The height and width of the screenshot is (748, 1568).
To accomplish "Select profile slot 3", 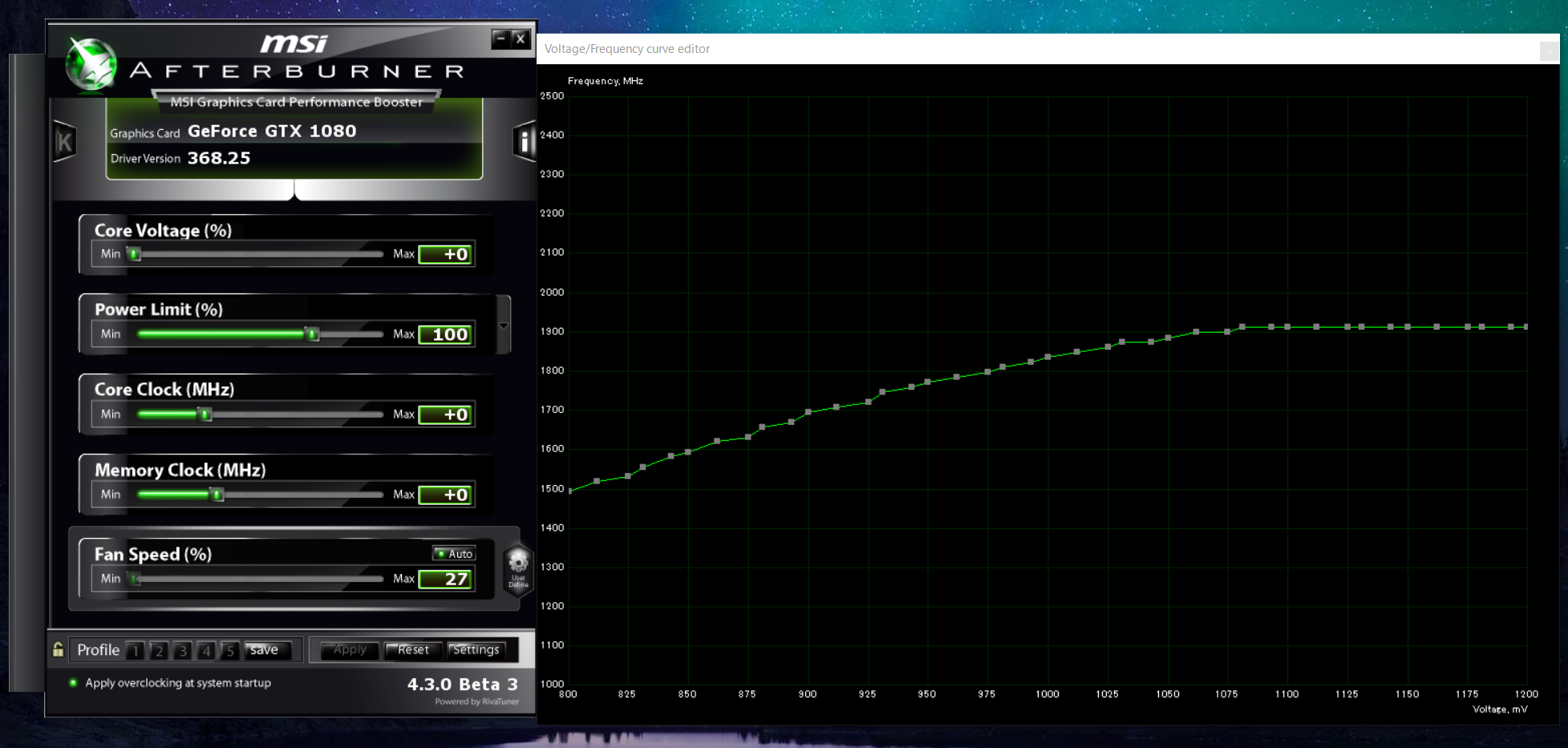I will (x=183, y=650).
